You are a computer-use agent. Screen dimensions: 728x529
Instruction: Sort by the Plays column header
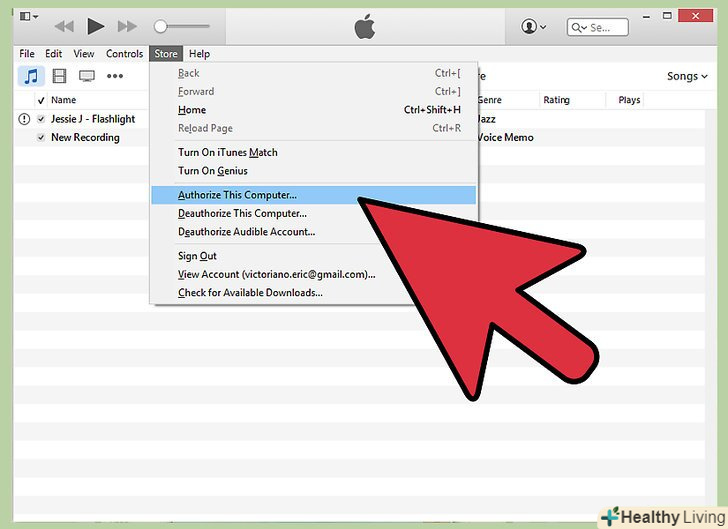coord(629,100)
